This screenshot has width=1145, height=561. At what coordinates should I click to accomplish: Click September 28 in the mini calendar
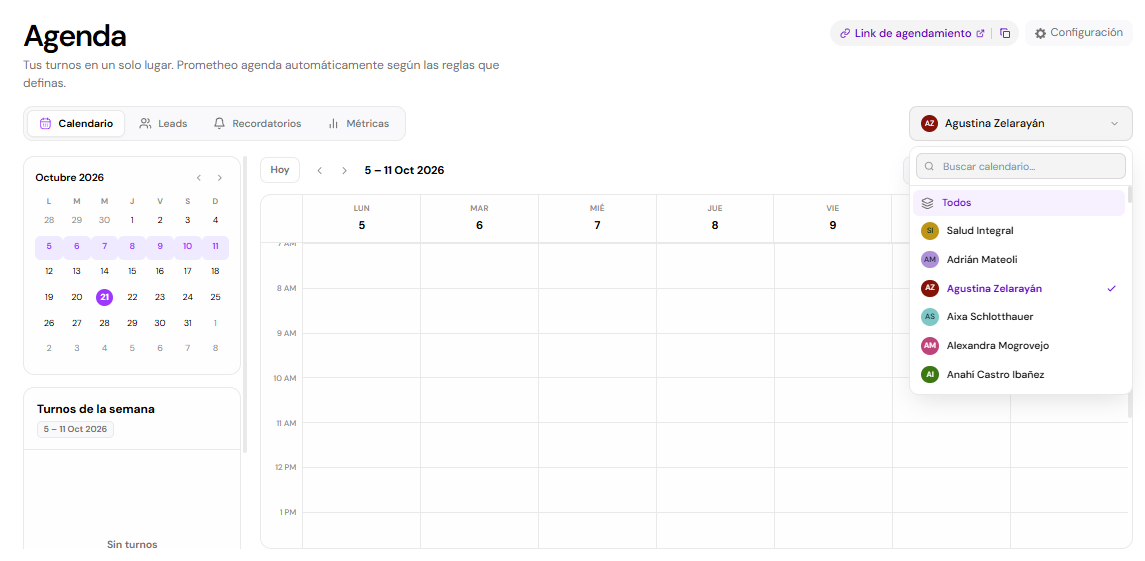pyautogui.click(x=49, y=220)
